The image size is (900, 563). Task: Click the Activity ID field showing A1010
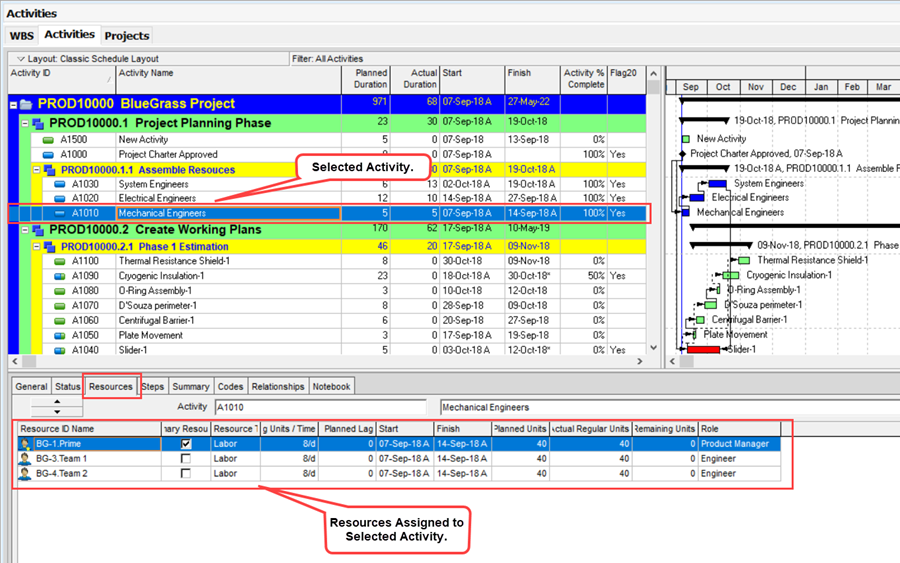pyautogui.click(x=320, y=407)
